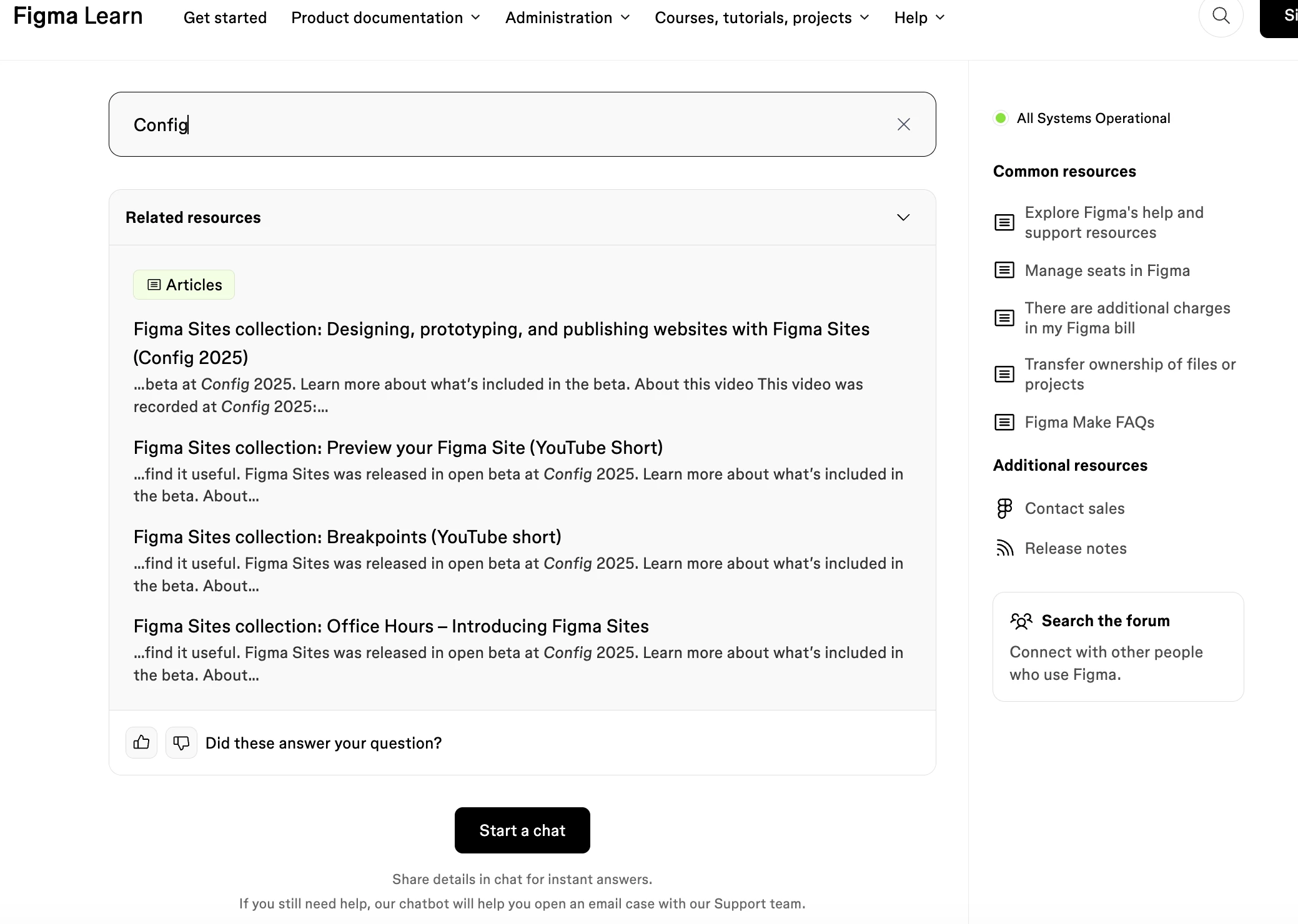Click the Figma logo beside Contact sales

1004,508
